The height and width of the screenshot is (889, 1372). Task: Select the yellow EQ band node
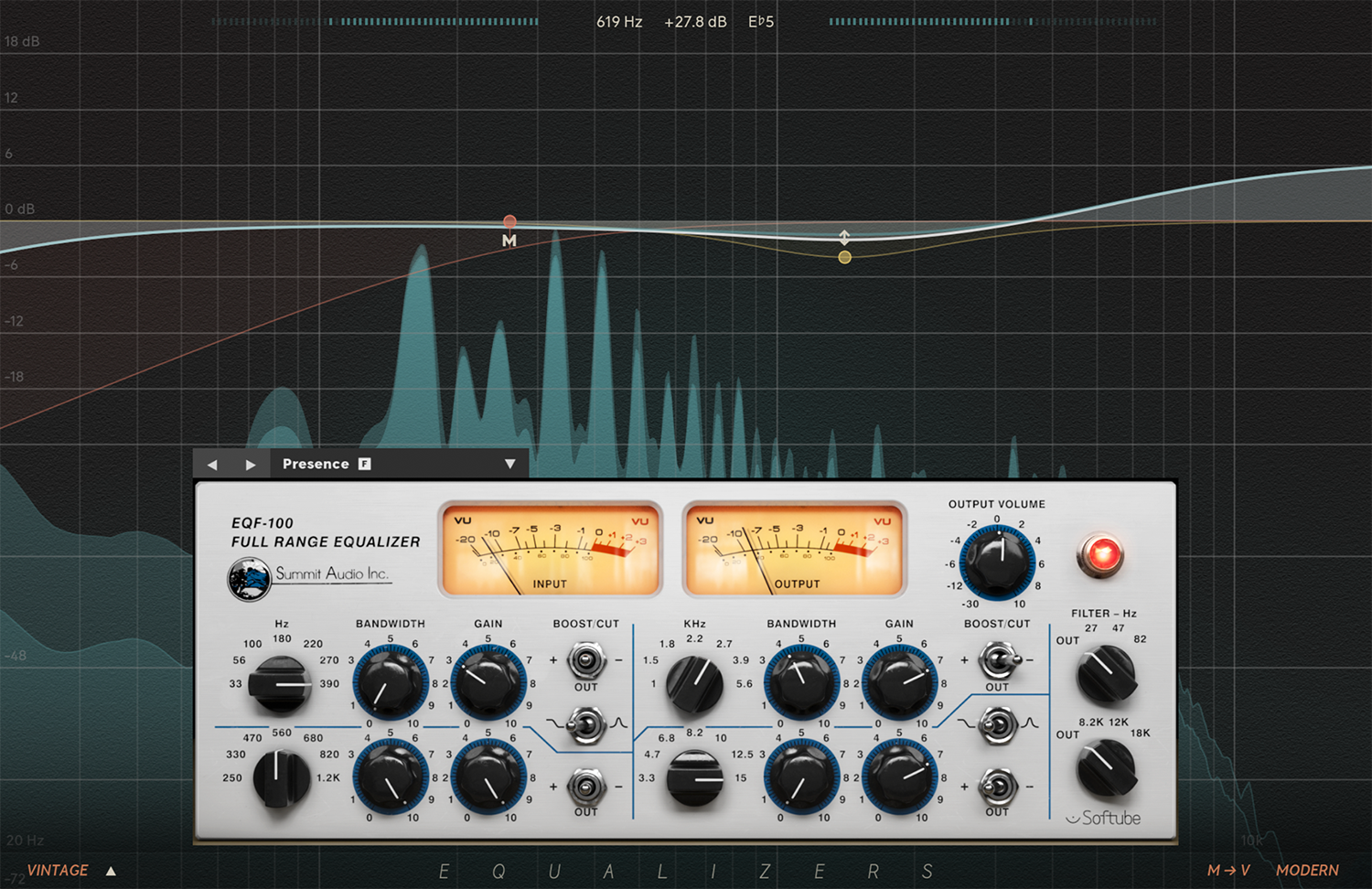coord(844,258)
